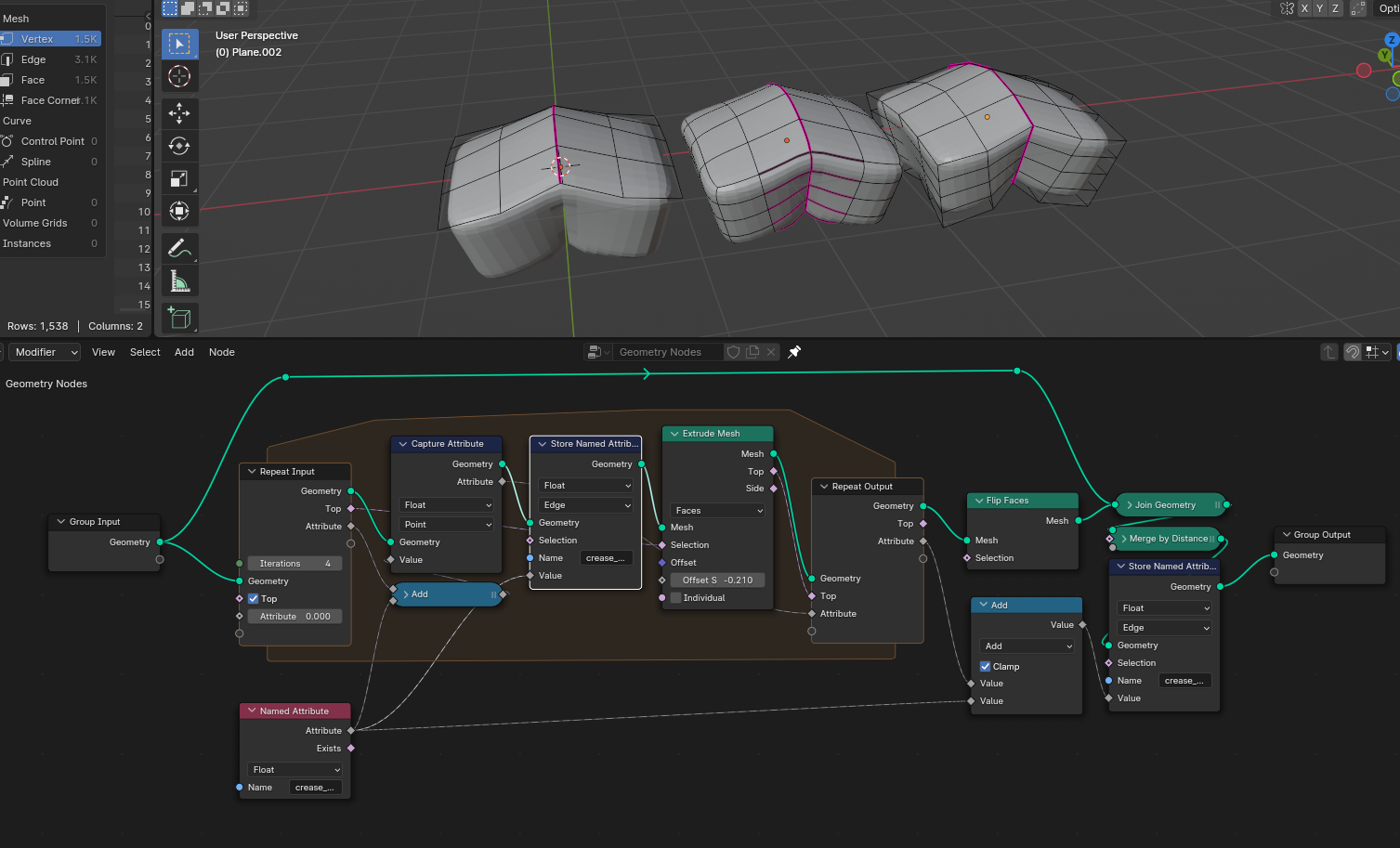Open the node tree browse dropdown

click(x=598, y=352)
